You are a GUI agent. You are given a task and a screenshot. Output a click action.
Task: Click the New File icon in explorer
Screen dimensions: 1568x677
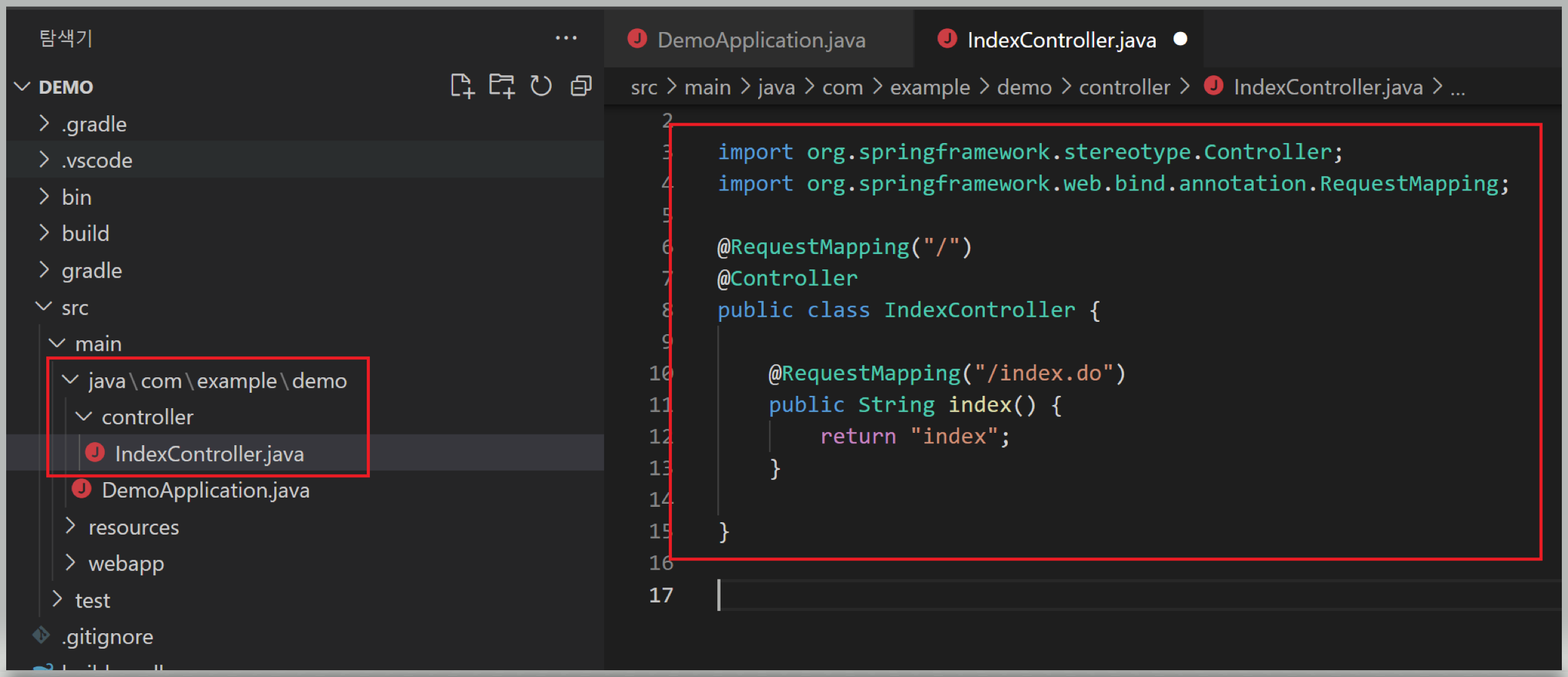coord(462,86)
